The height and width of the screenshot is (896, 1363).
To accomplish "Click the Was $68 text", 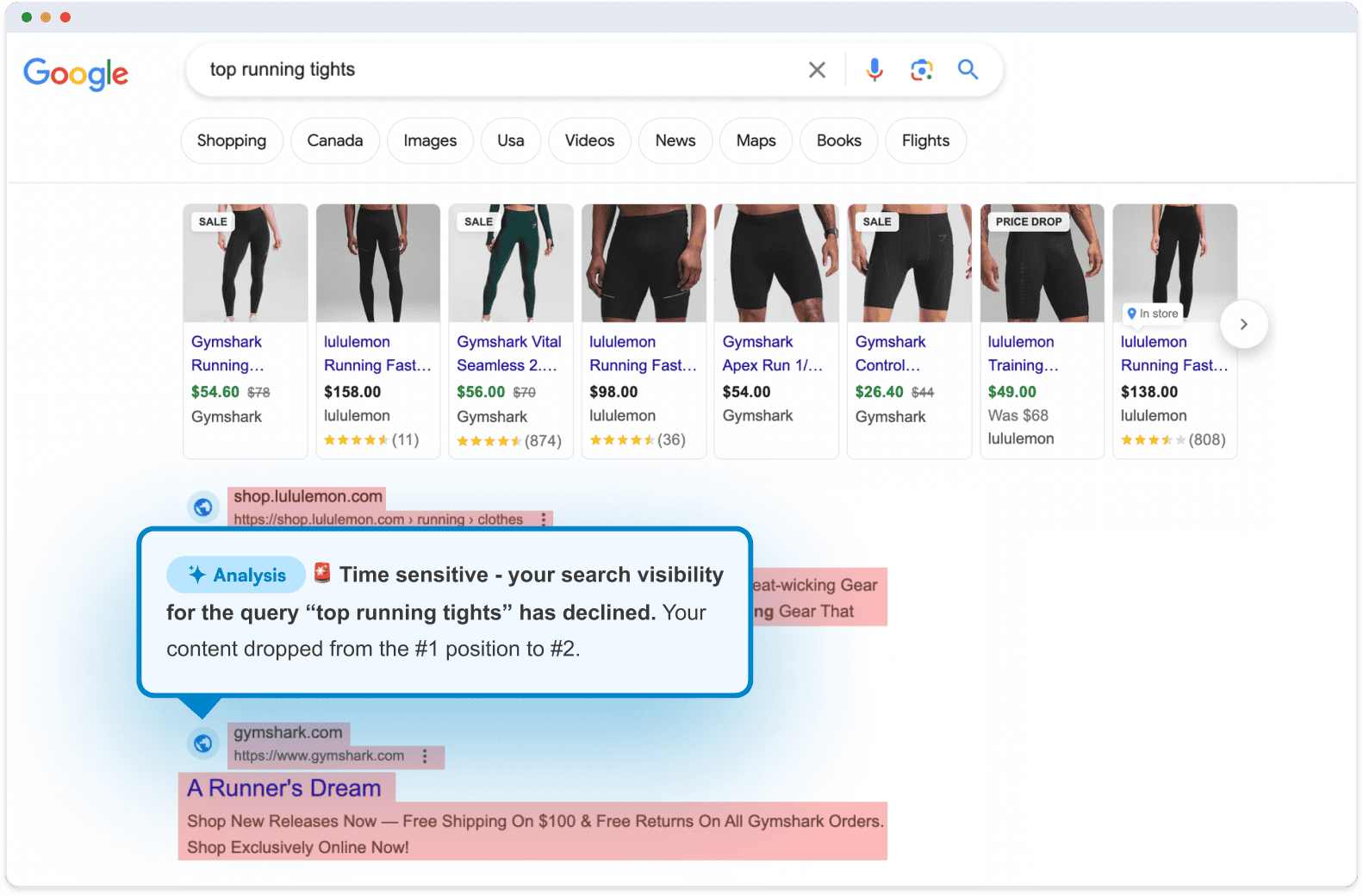I will (x=1018, y=415).
